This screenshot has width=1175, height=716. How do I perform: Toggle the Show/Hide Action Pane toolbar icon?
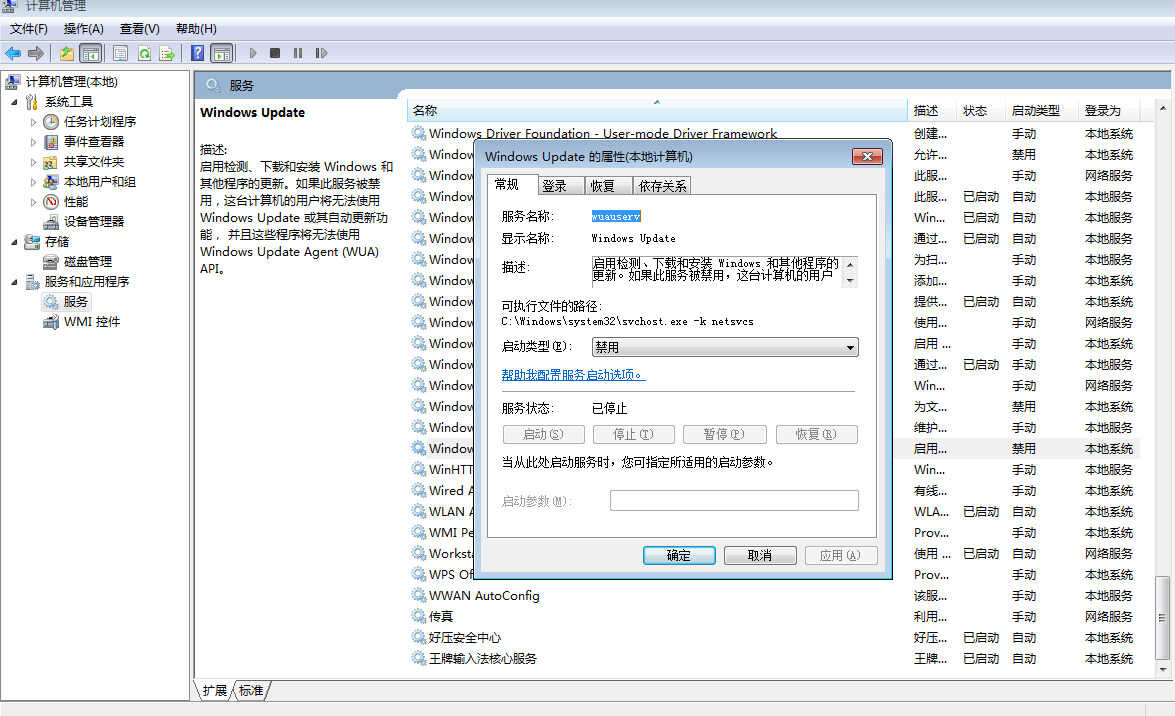coord(222,53)
